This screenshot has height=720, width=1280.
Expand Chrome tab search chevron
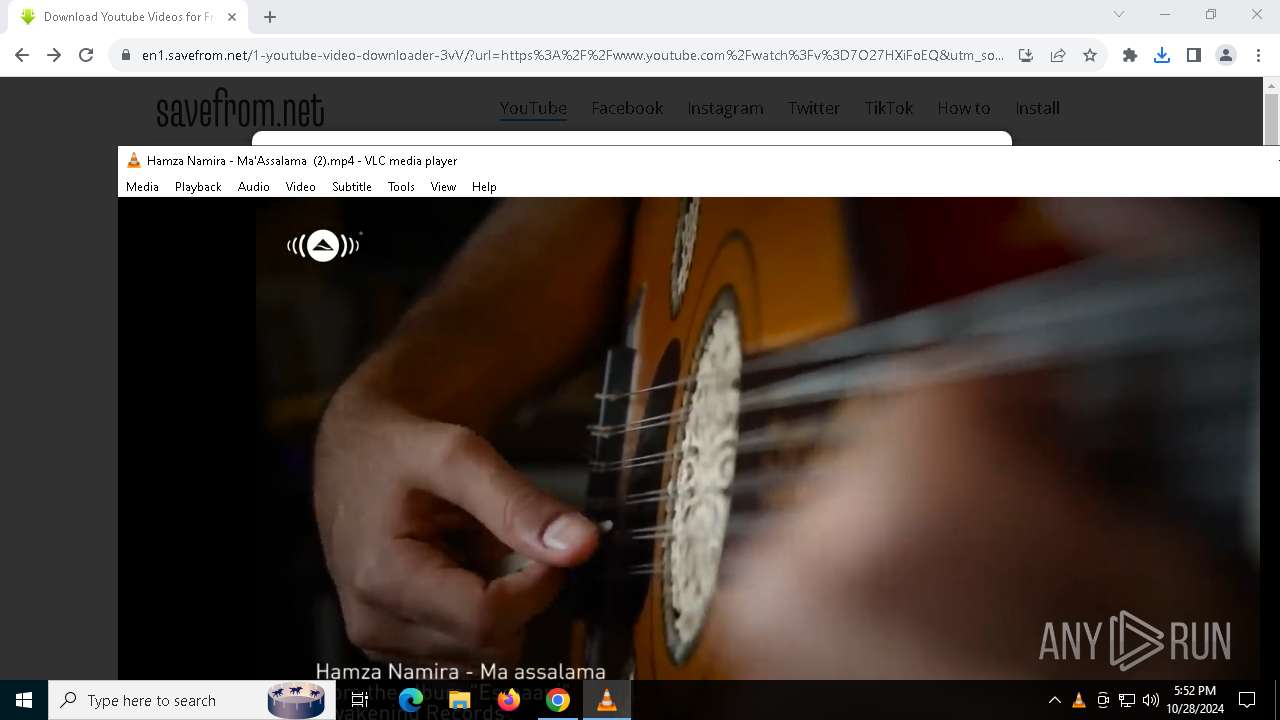point(1119,14)
